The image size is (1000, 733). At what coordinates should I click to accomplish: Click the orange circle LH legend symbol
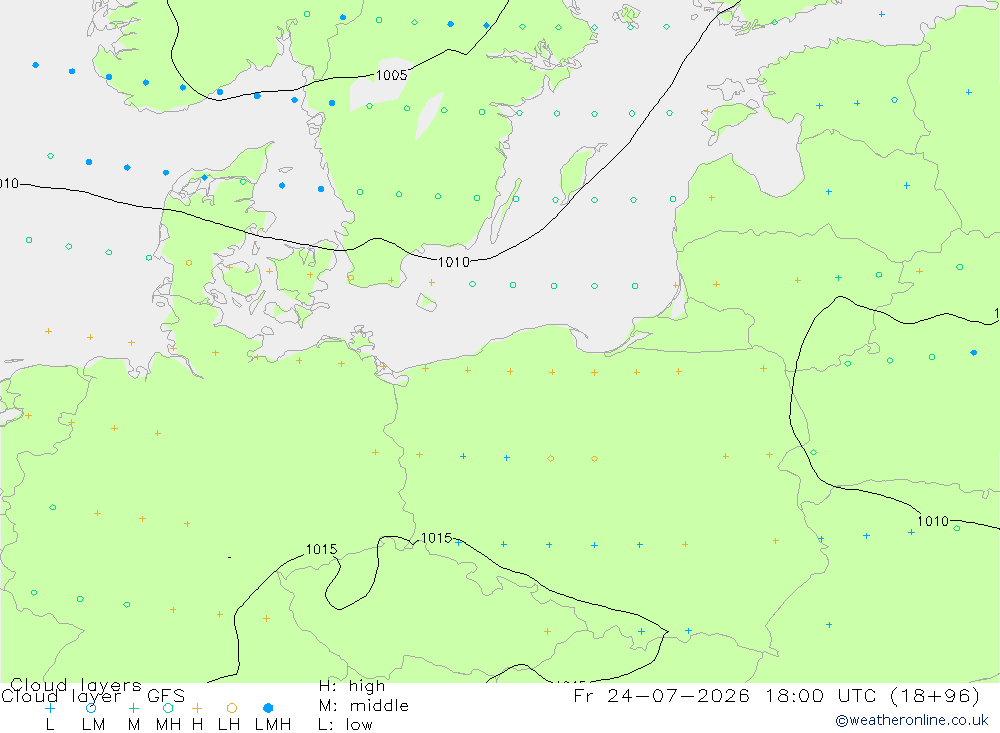(232, 708)
